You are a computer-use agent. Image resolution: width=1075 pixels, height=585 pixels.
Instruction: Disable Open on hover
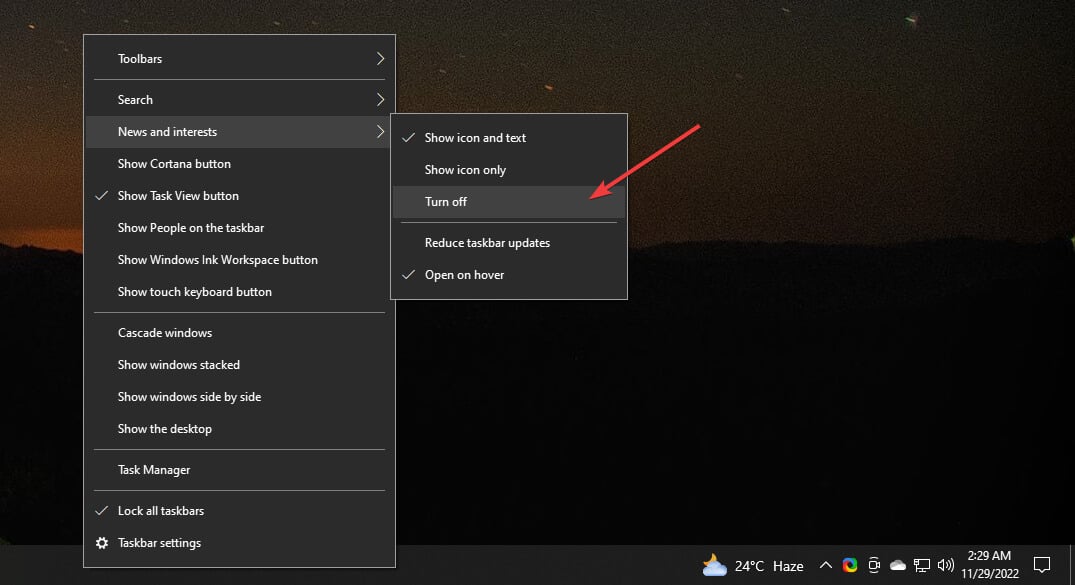pos(466,274)
